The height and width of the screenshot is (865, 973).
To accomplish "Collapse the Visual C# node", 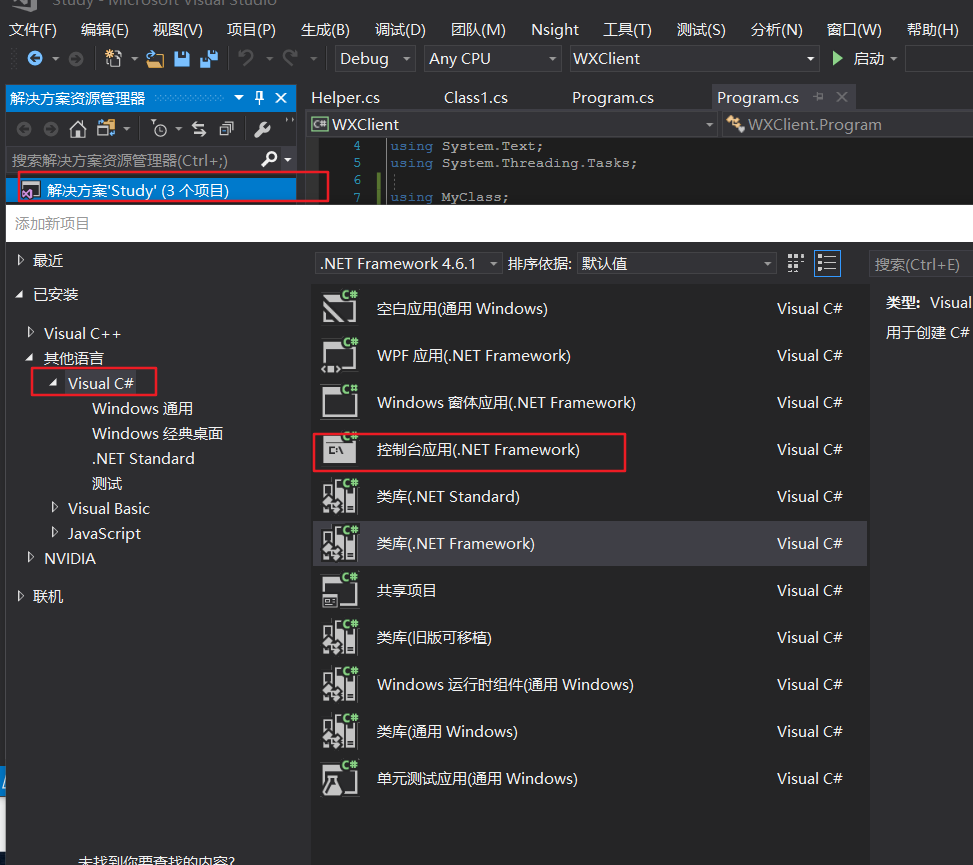I will [53, 383].
